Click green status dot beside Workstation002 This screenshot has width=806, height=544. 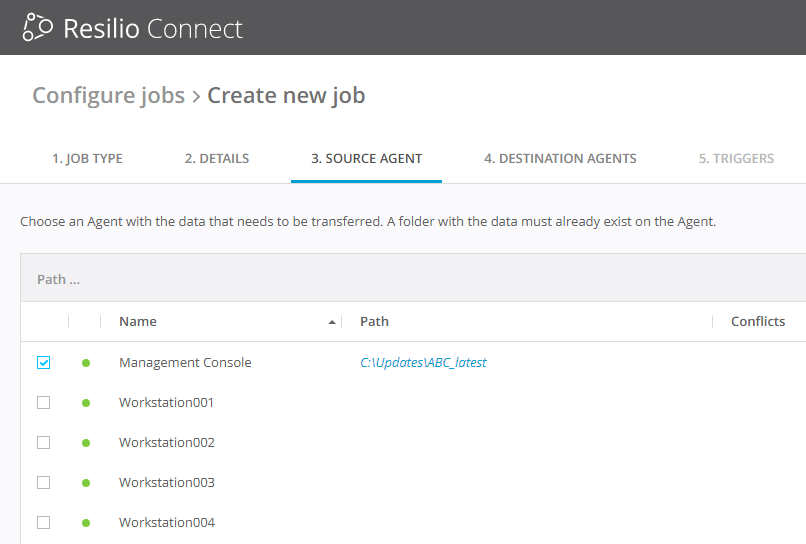[86, 443]
